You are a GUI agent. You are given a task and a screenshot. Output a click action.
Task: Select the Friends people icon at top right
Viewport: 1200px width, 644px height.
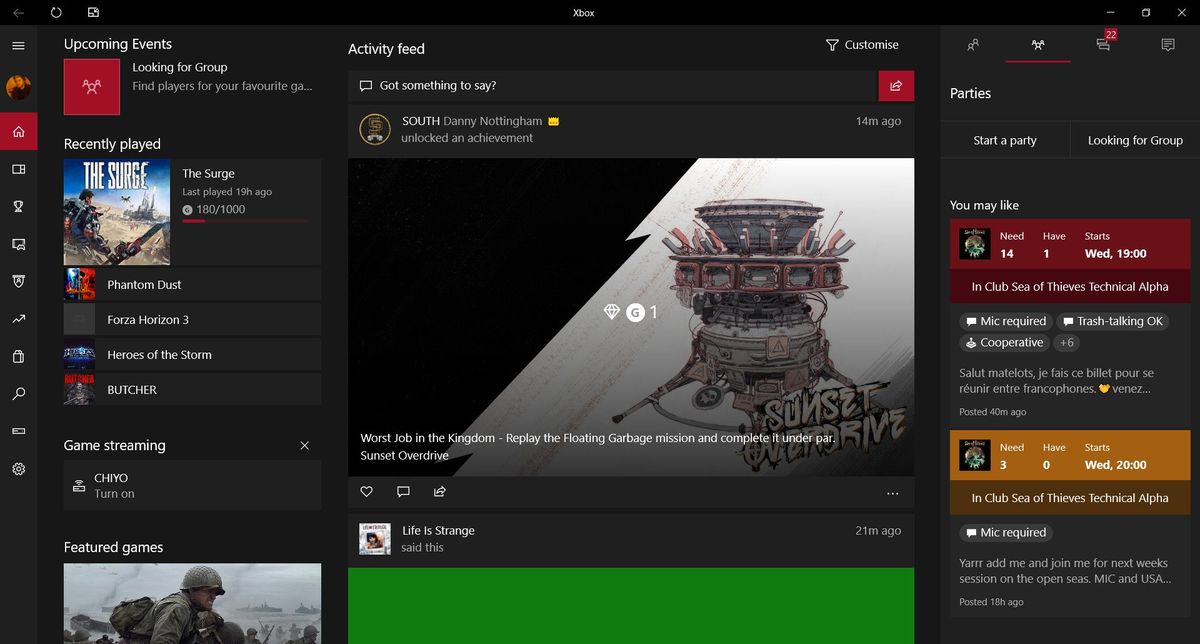click(x=973, y=45)
